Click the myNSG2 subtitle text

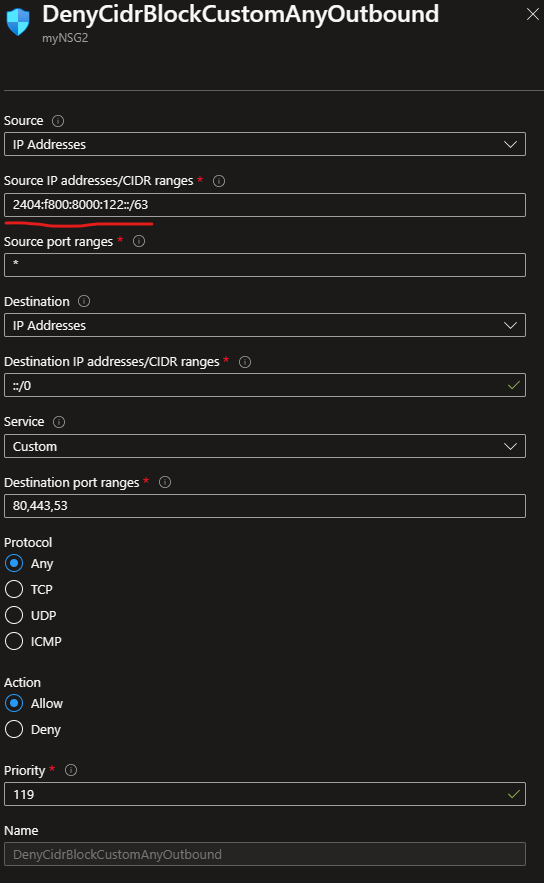[x=65, y=38]
